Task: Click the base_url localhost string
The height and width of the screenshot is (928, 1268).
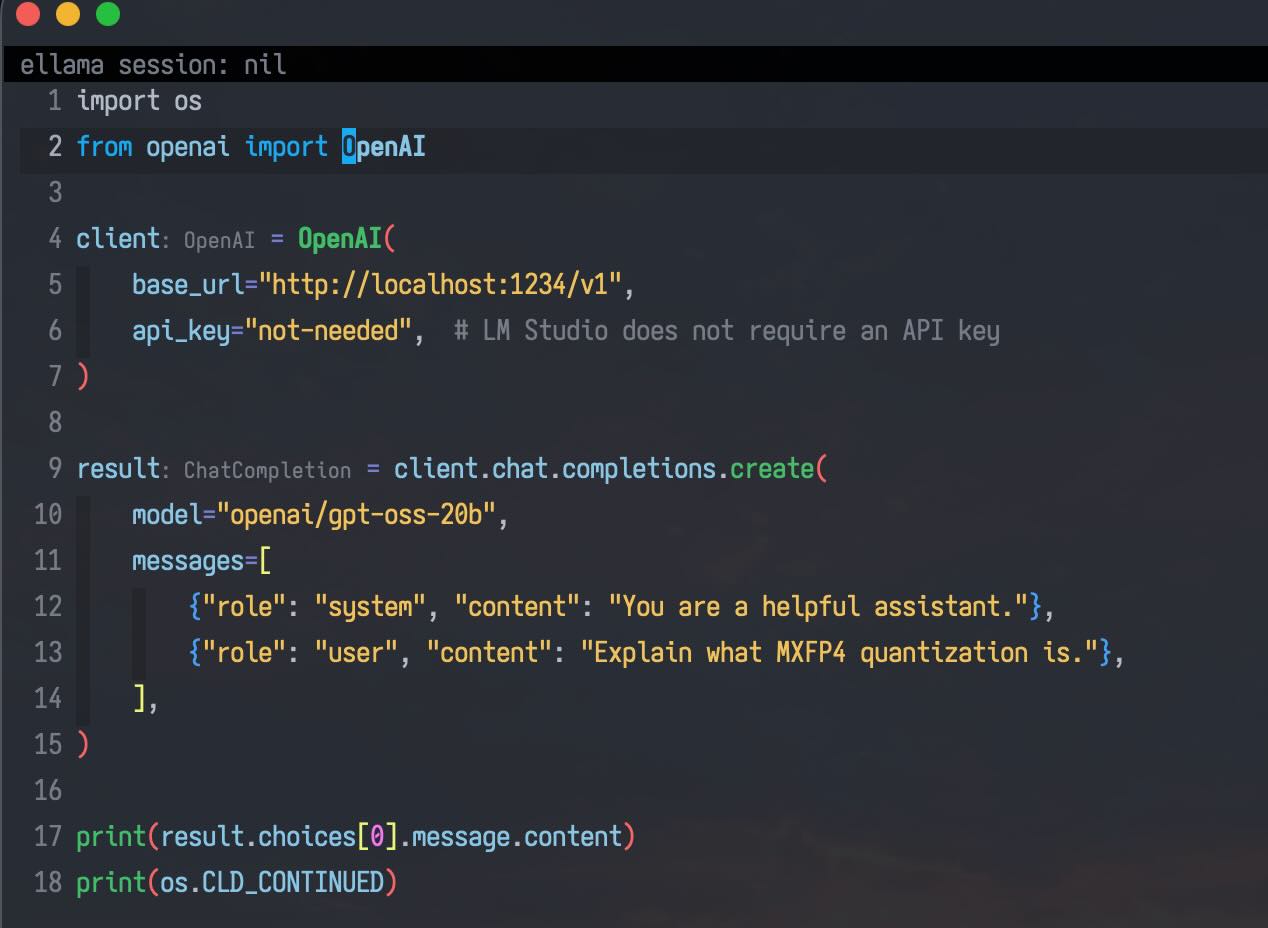Action: coord(446,285)
